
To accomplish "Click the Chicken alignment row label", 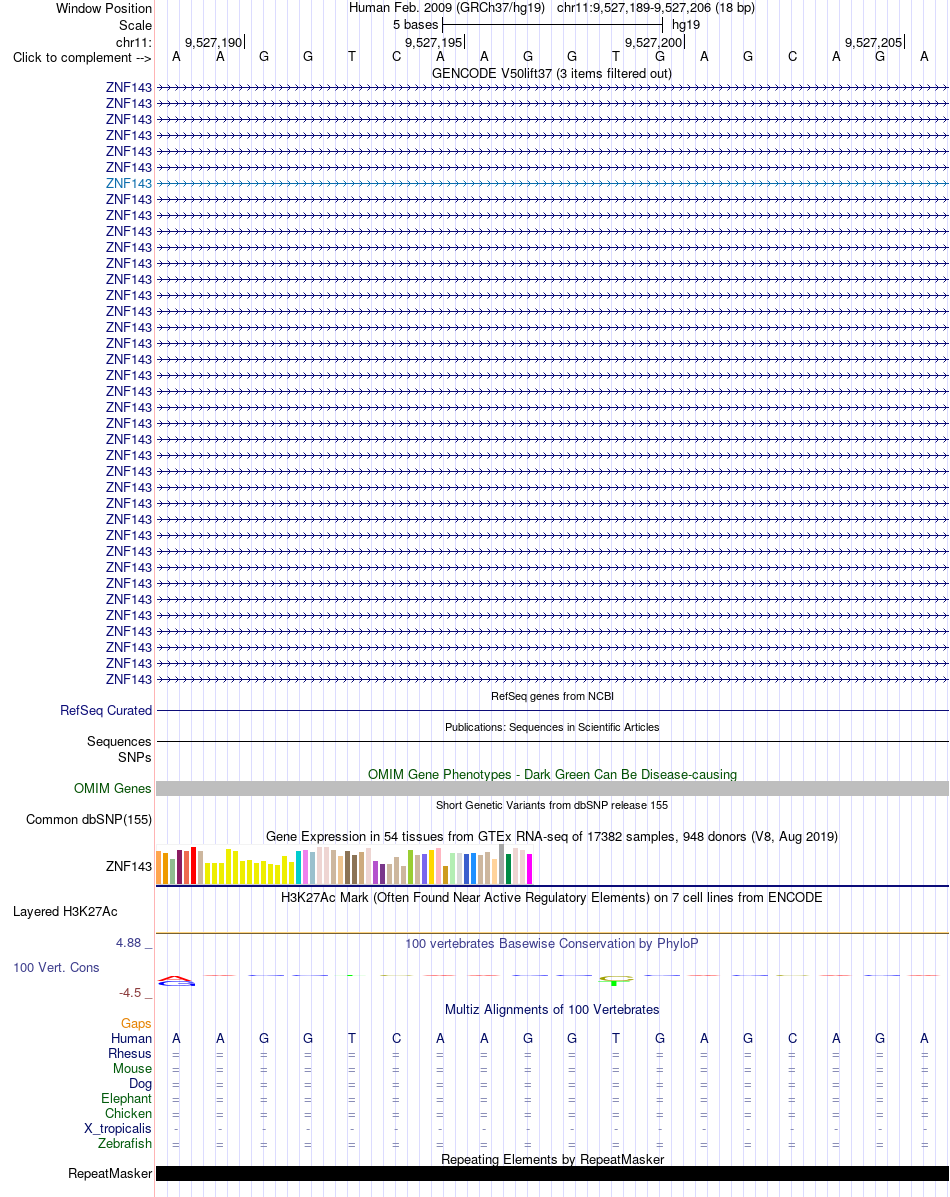I will coord(128,1114).
